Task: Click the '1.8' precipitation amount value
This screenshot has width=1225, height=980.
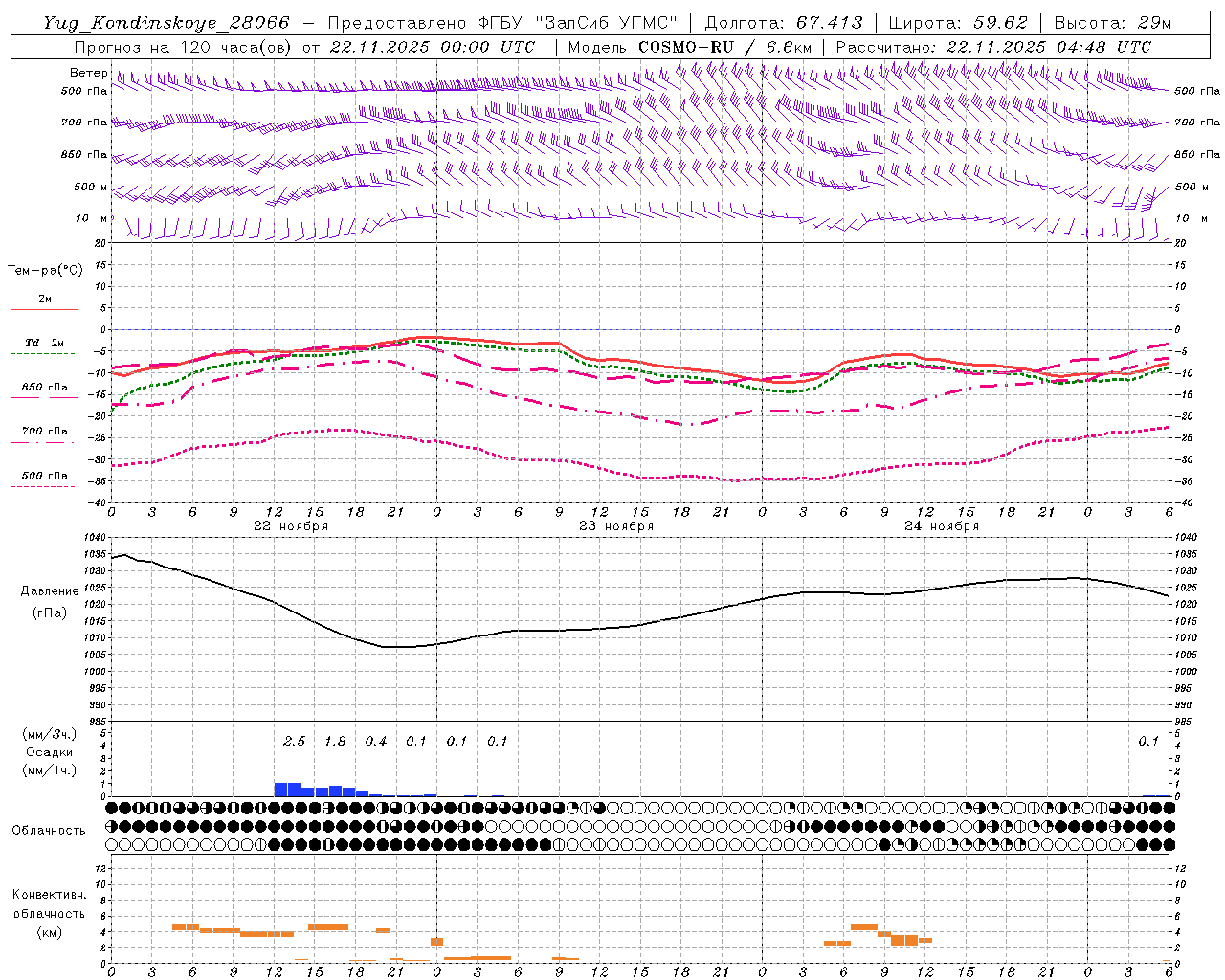Action: click(x=335, y=741)
